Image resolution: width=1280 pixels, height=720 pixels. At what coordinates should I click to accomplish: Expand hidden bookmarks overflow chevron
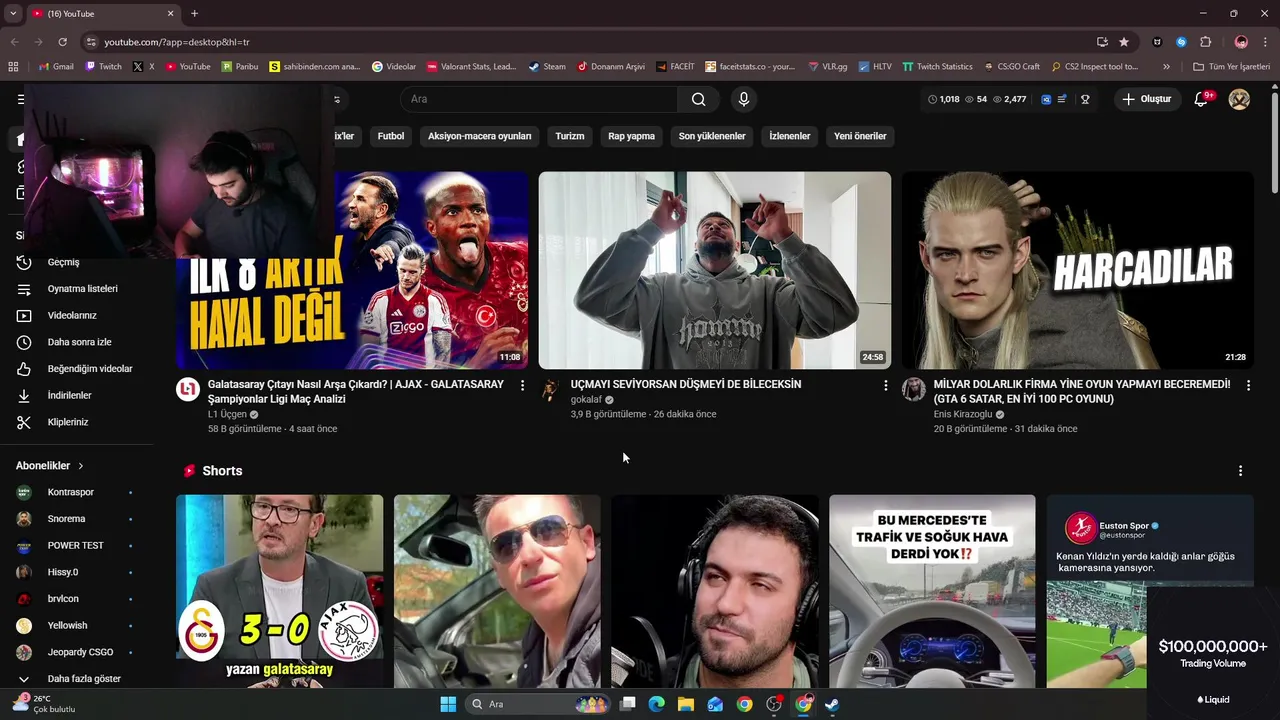pos(1166,67)
